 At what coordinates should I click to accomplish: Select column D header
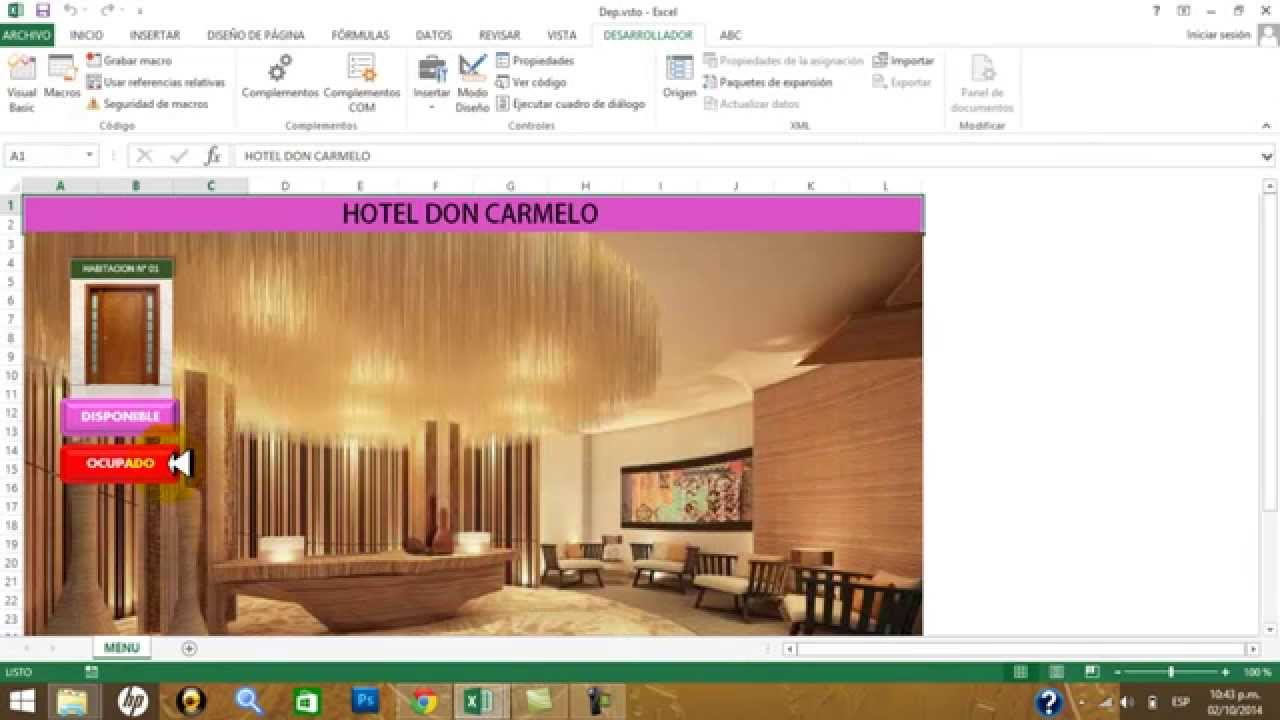285,186
